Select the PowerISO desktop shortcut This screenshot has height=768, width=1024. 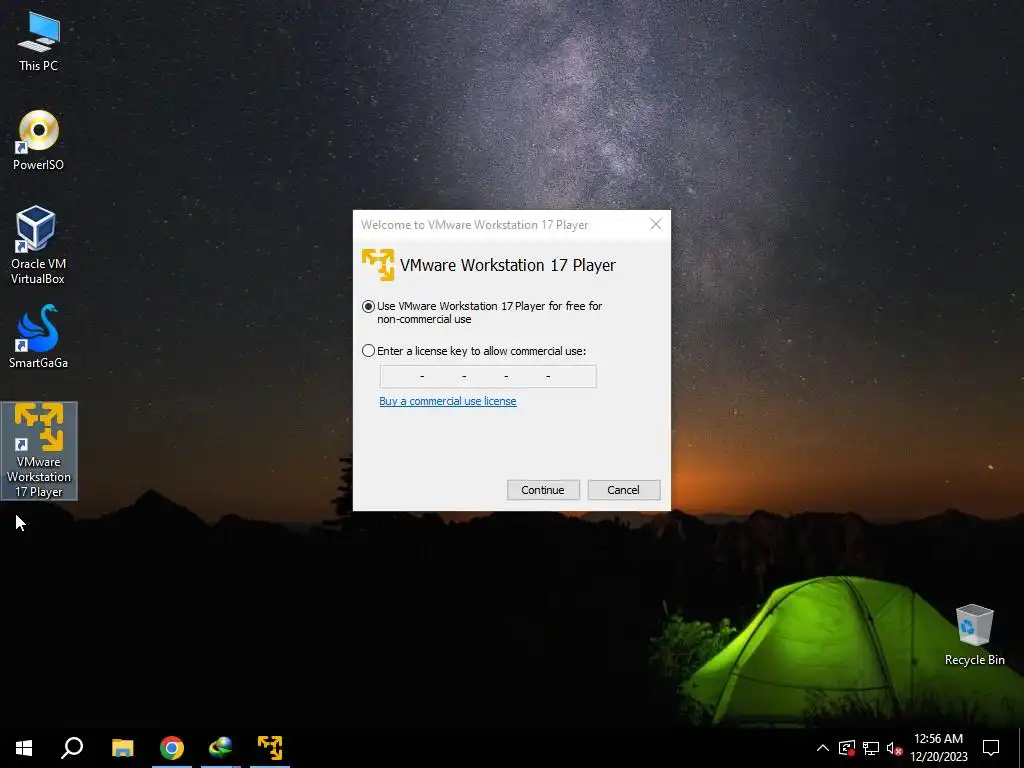tap(39, 140)
